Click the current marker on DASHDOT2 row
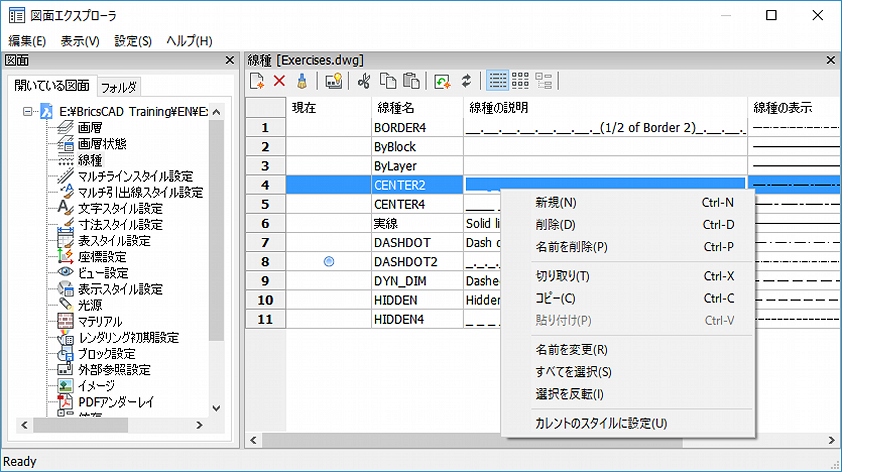The image size is (878, 472). [329, 261]
